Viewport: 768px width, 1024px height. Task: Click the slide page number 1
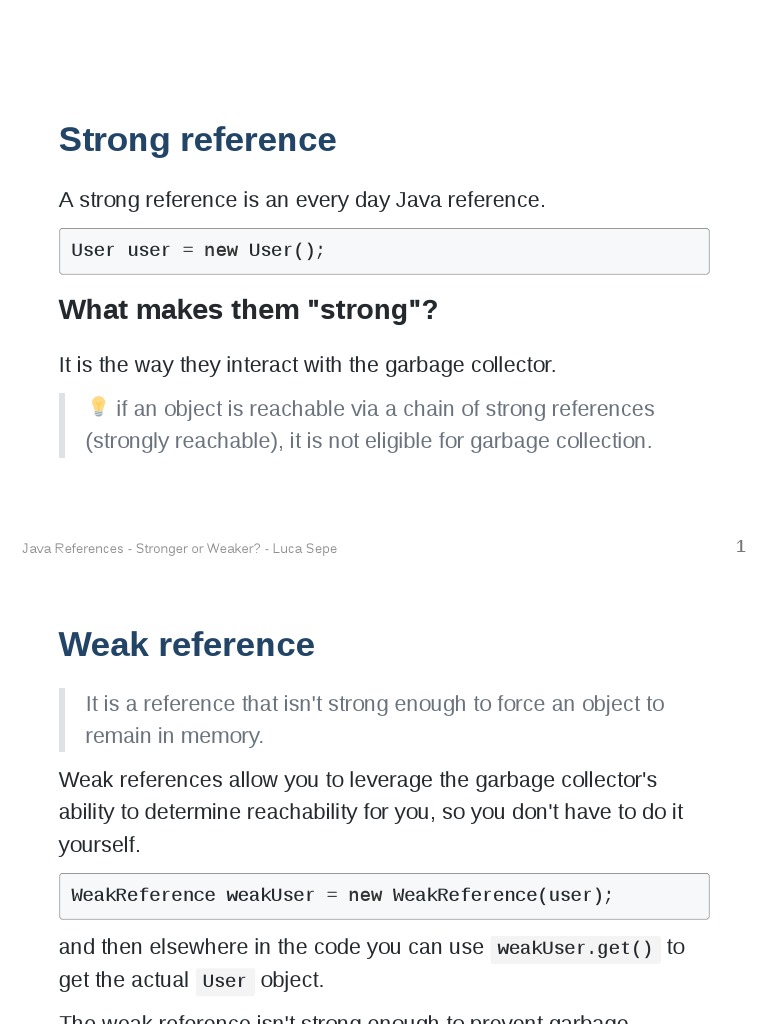[x=740, y=547]
